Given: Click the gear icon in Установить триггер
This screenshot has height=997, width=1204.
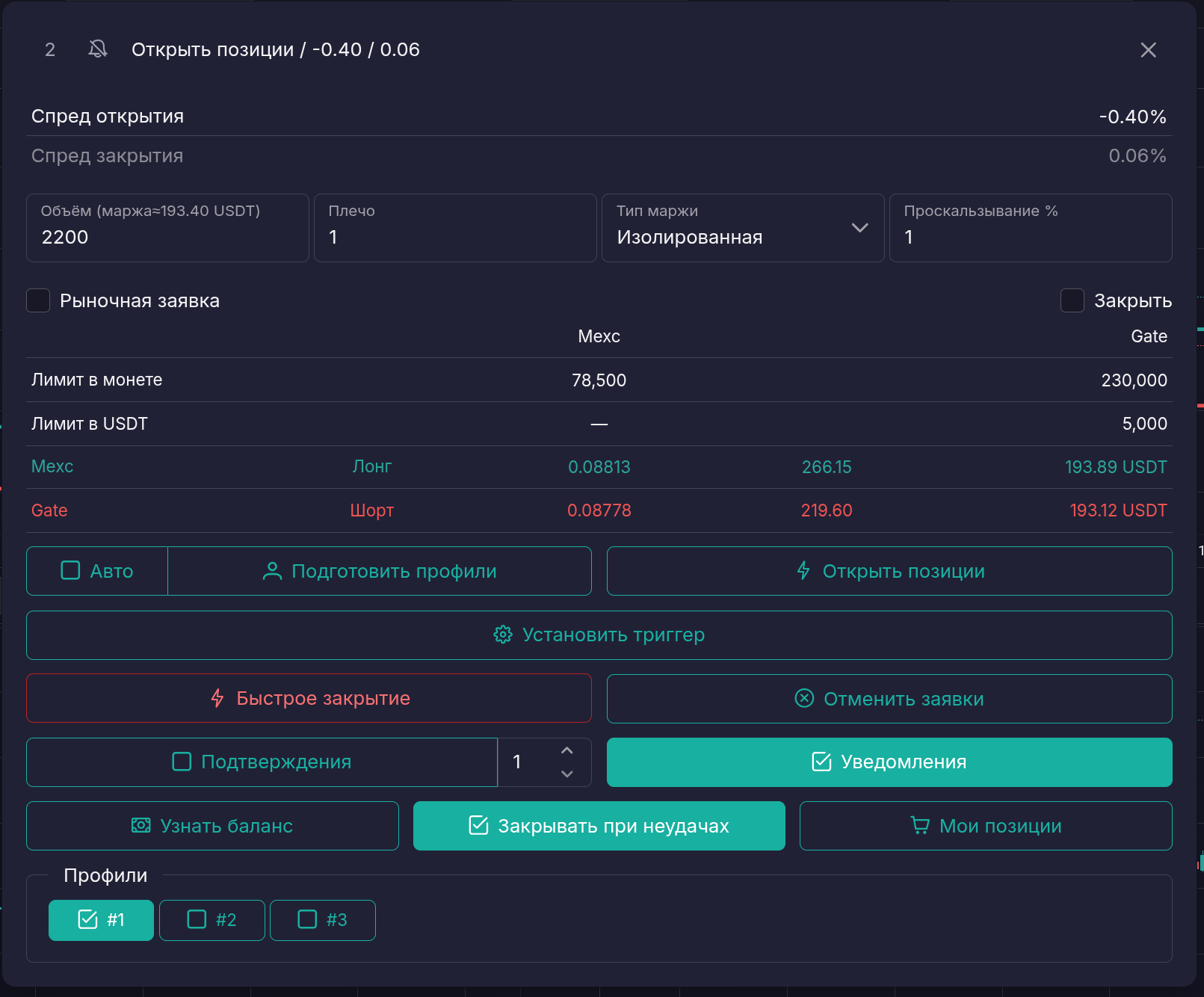Looking at the screenshot, I should [x=503, y=635].
